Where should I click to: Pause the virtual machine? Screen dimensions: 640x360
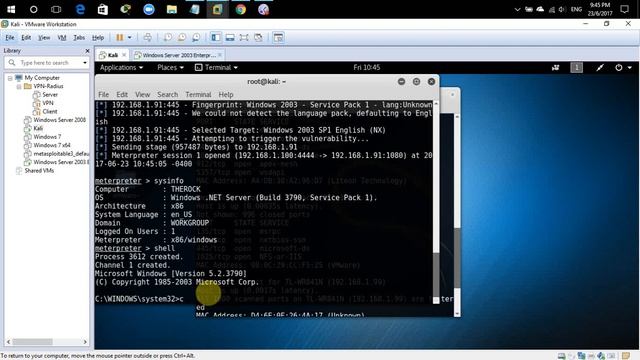[x=120, y=38]
